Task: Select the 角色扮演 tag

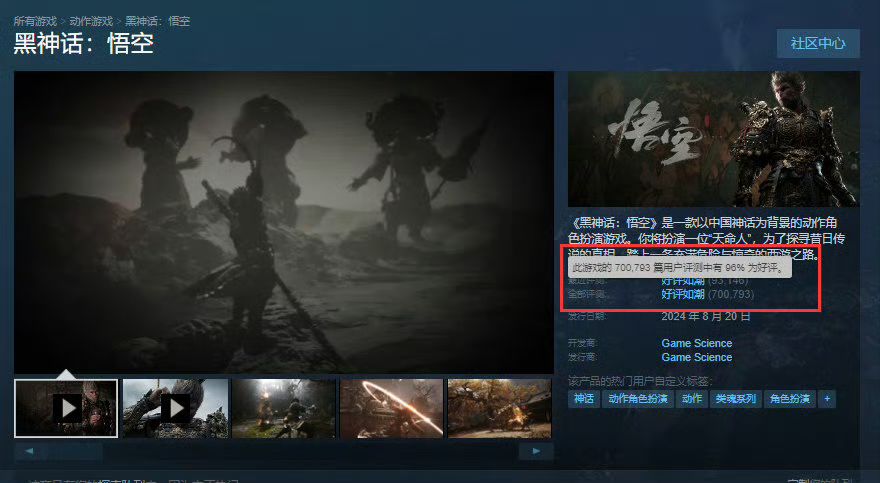Action: (x=790, y=399)
